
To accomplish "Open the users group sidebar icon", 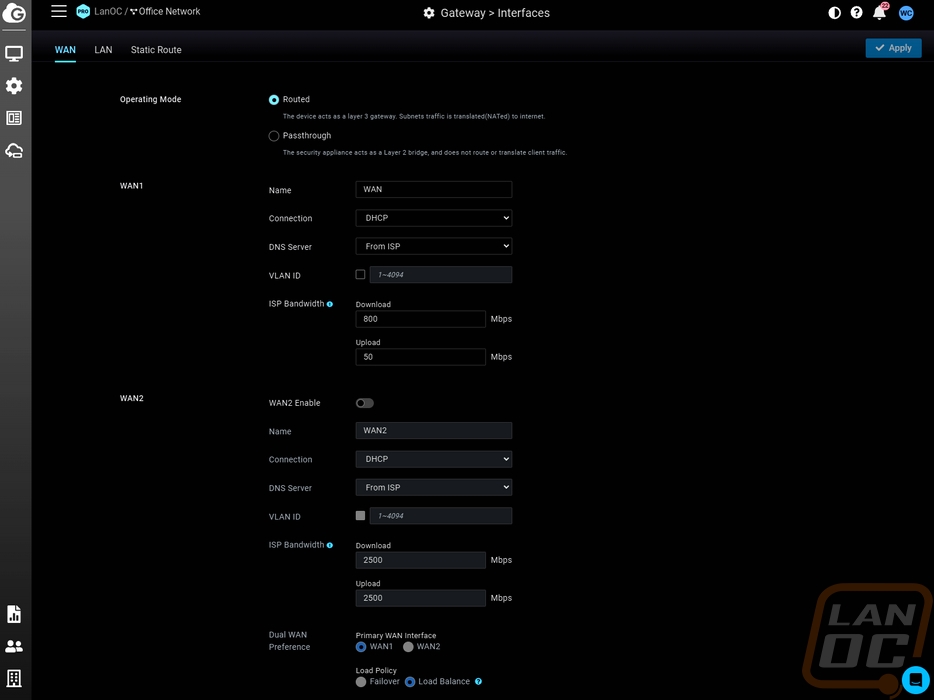I will pyautogui.click(x=14, y=646).
